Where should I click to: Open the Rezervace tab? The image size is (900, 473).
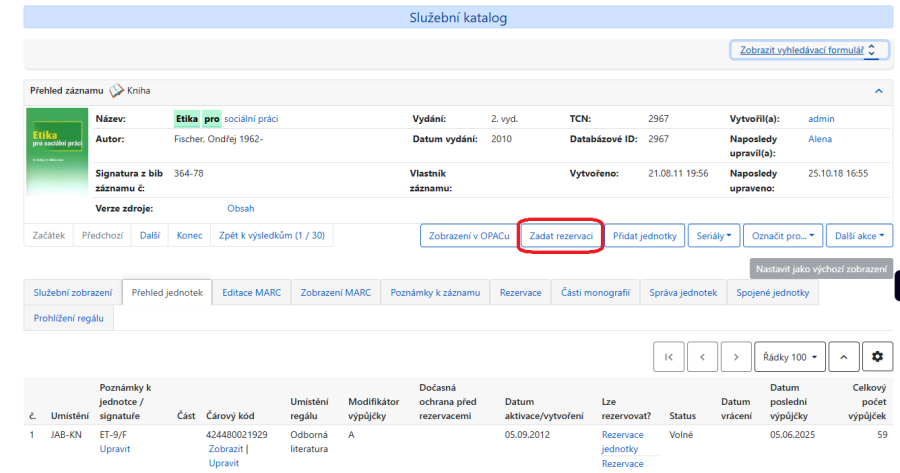click(520, 292)
